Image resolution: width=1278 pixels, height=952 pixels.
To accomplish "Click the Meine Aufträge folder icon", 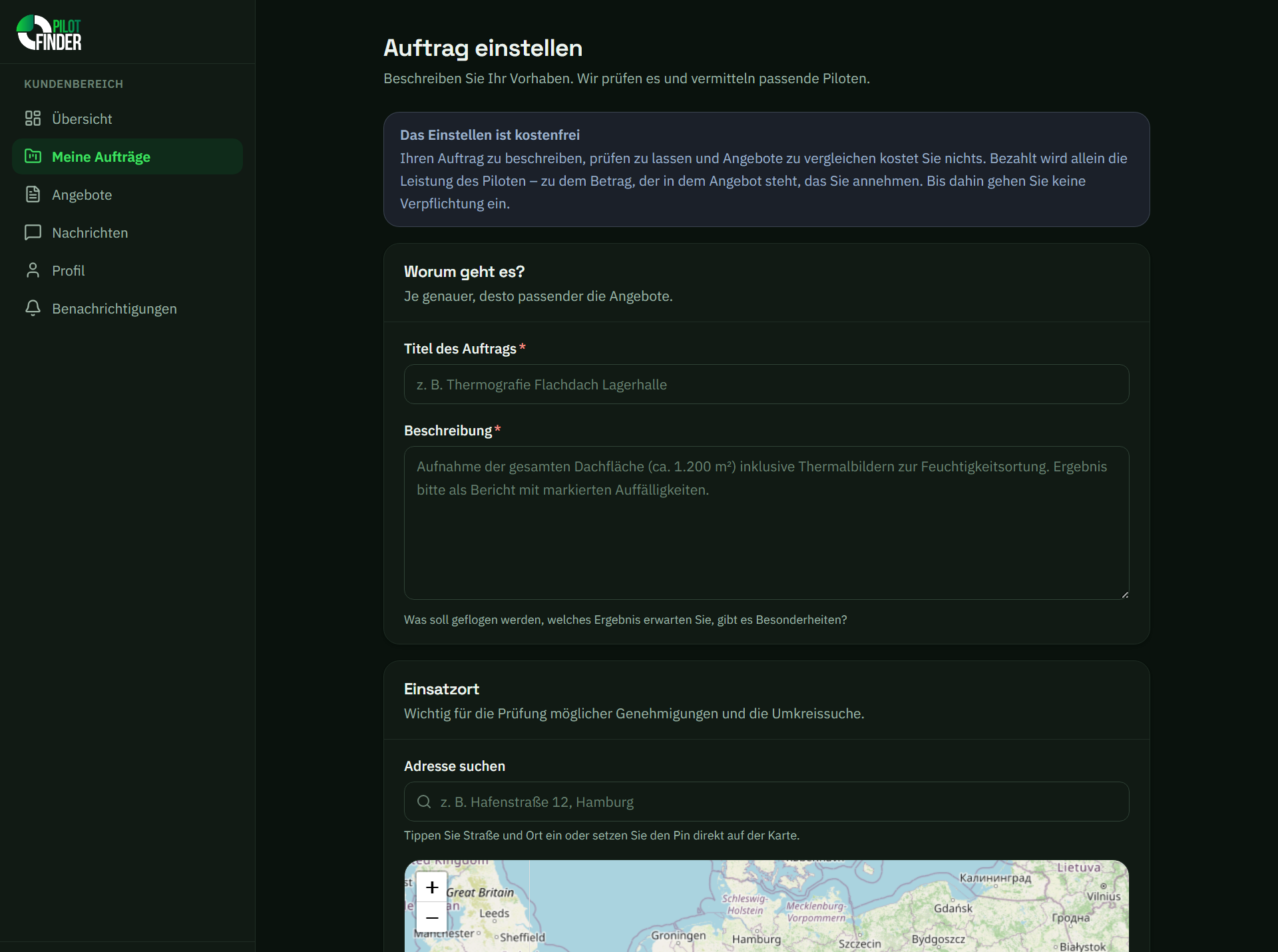I will pos(33,156).
